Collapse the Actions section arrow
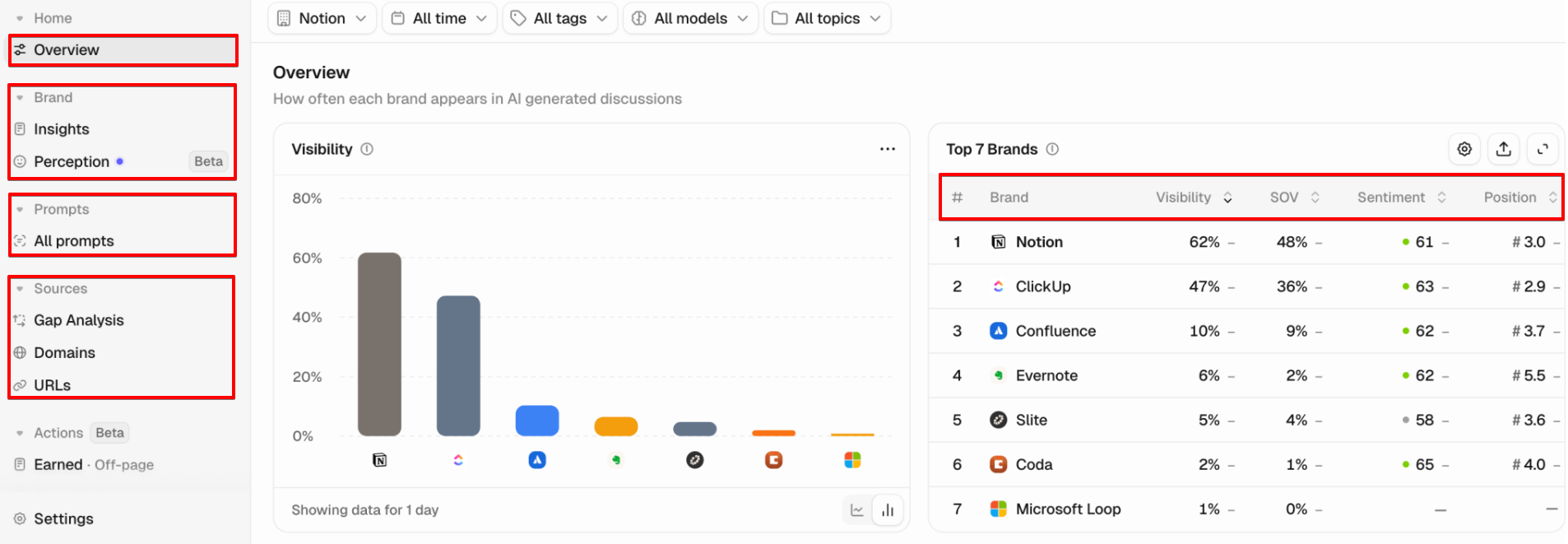 click(x=20, y=433)
